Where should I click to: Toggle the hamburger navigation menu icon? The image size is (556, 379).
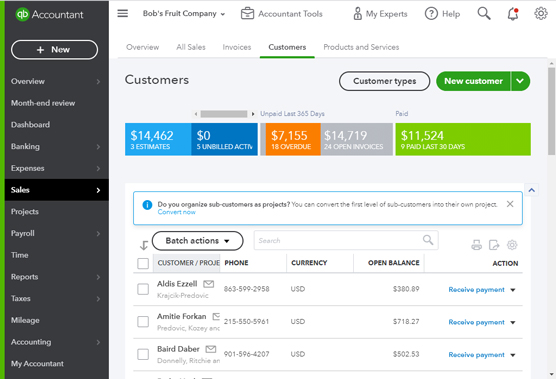pyautogui.click(x=123, y=13)
